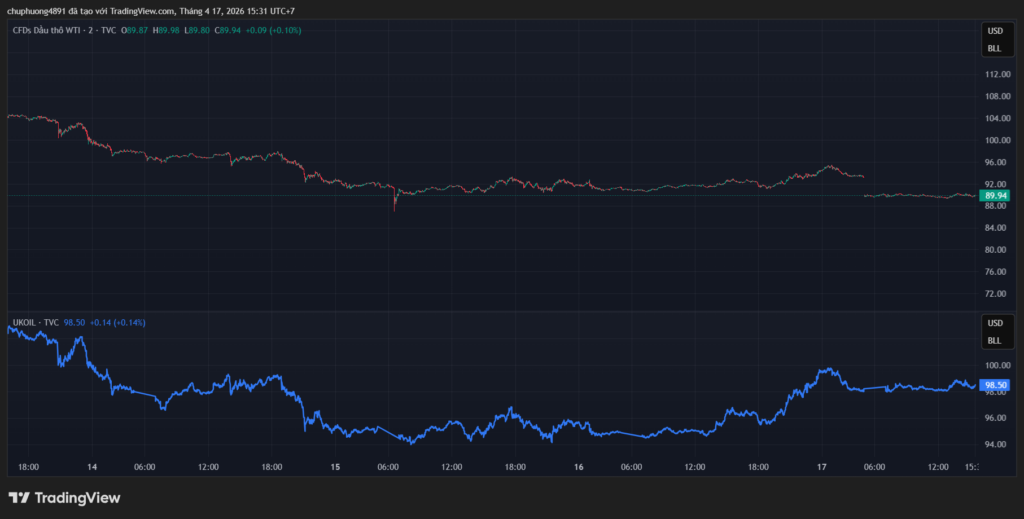Click the 72.00 level on WTI price axis
1024x519 pixels.
[996, 294]
